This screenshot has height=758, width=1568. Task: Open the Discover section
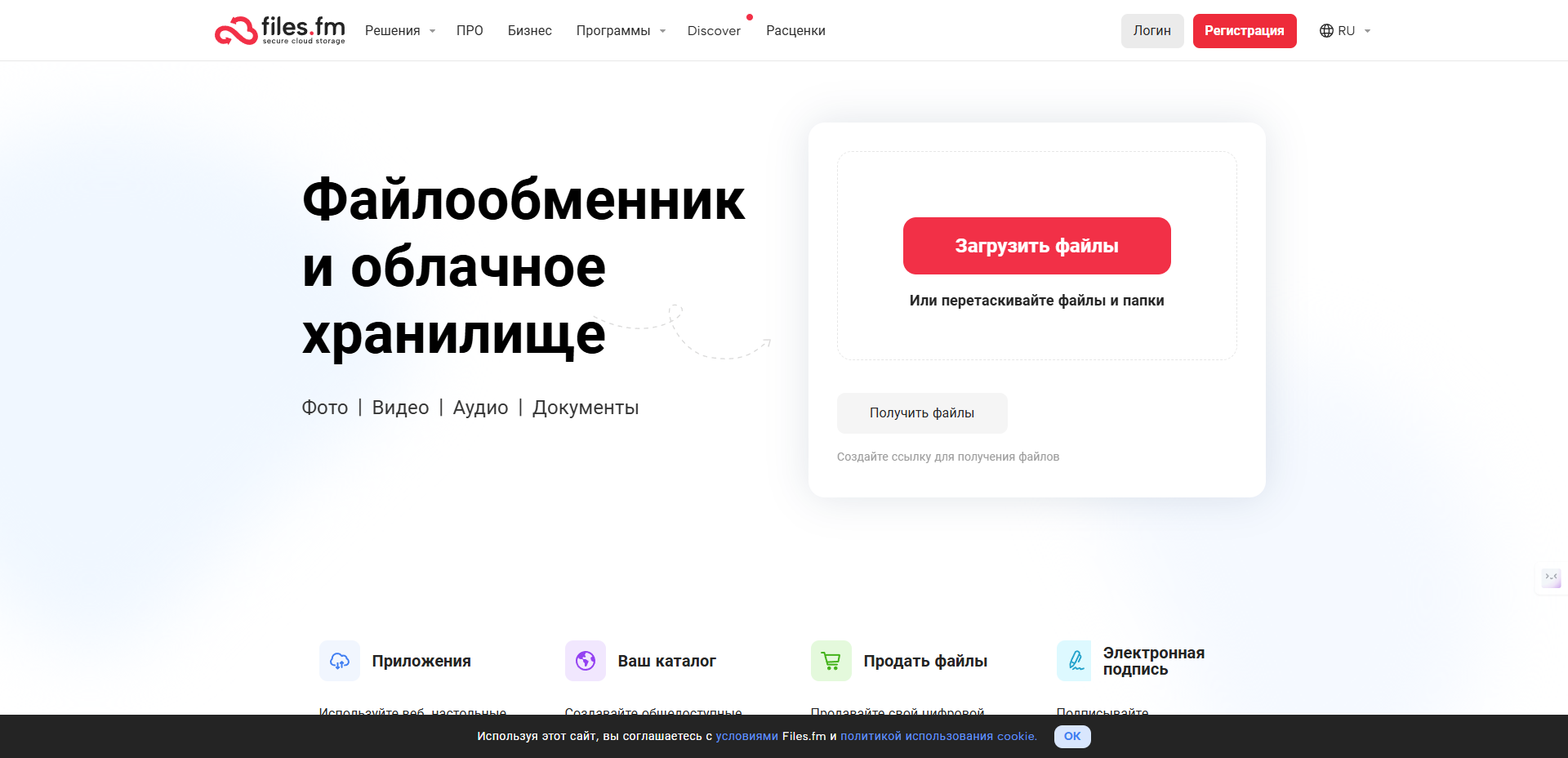click(x=714, y=31)
